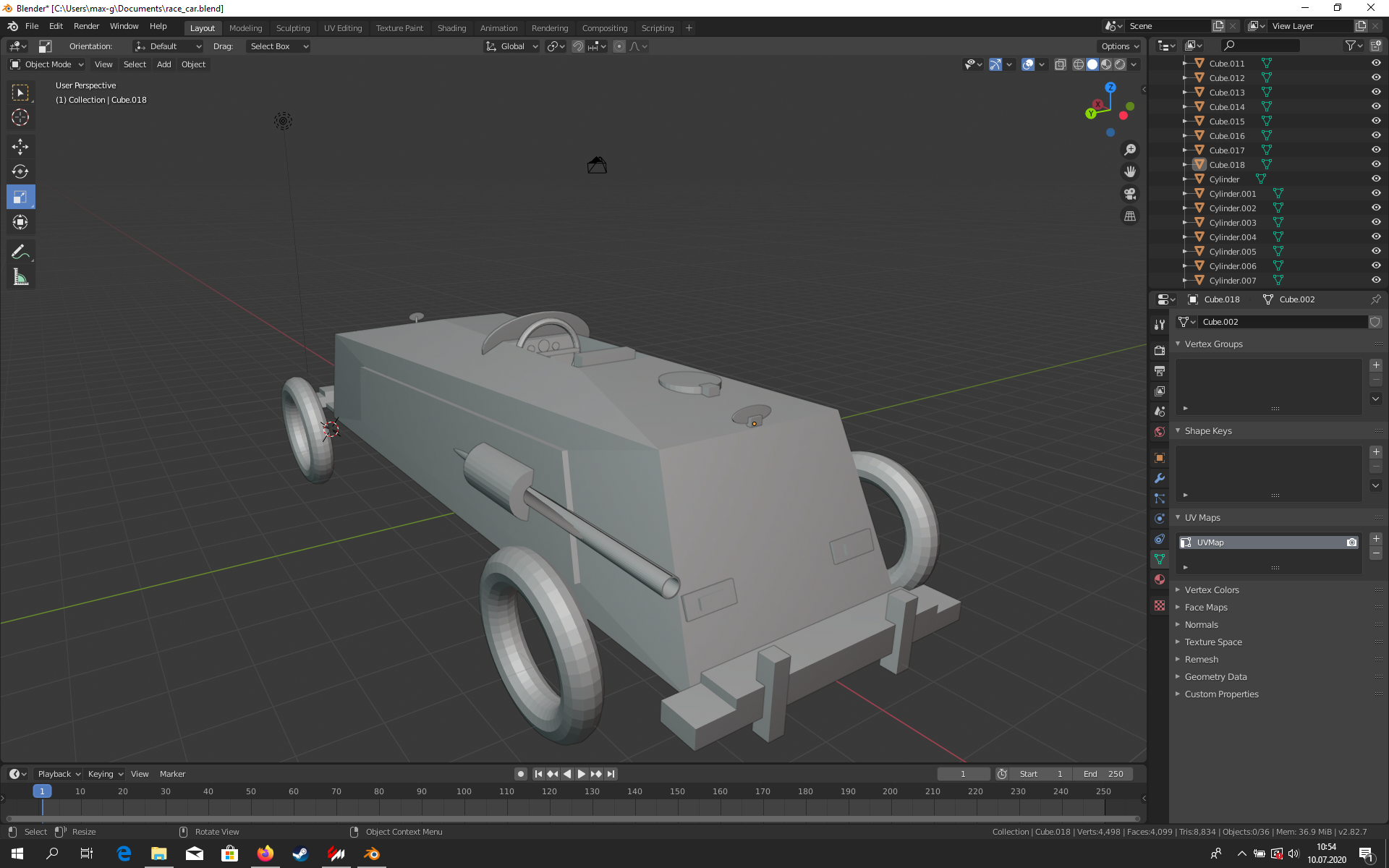Switch to the Shading workspace tab
Screen dimensions: 1389x868
coord(451,28)
